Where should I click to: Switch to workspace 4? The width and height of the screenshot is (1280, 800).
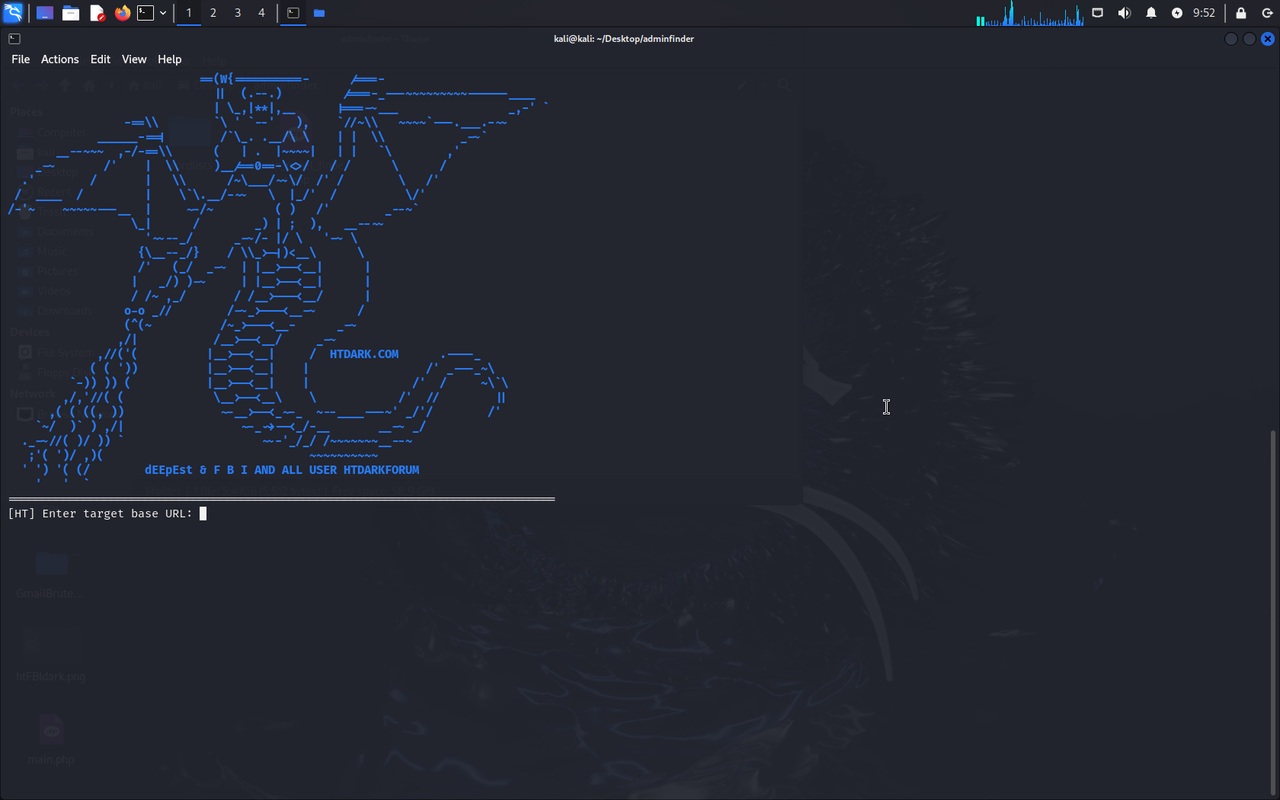261,13
